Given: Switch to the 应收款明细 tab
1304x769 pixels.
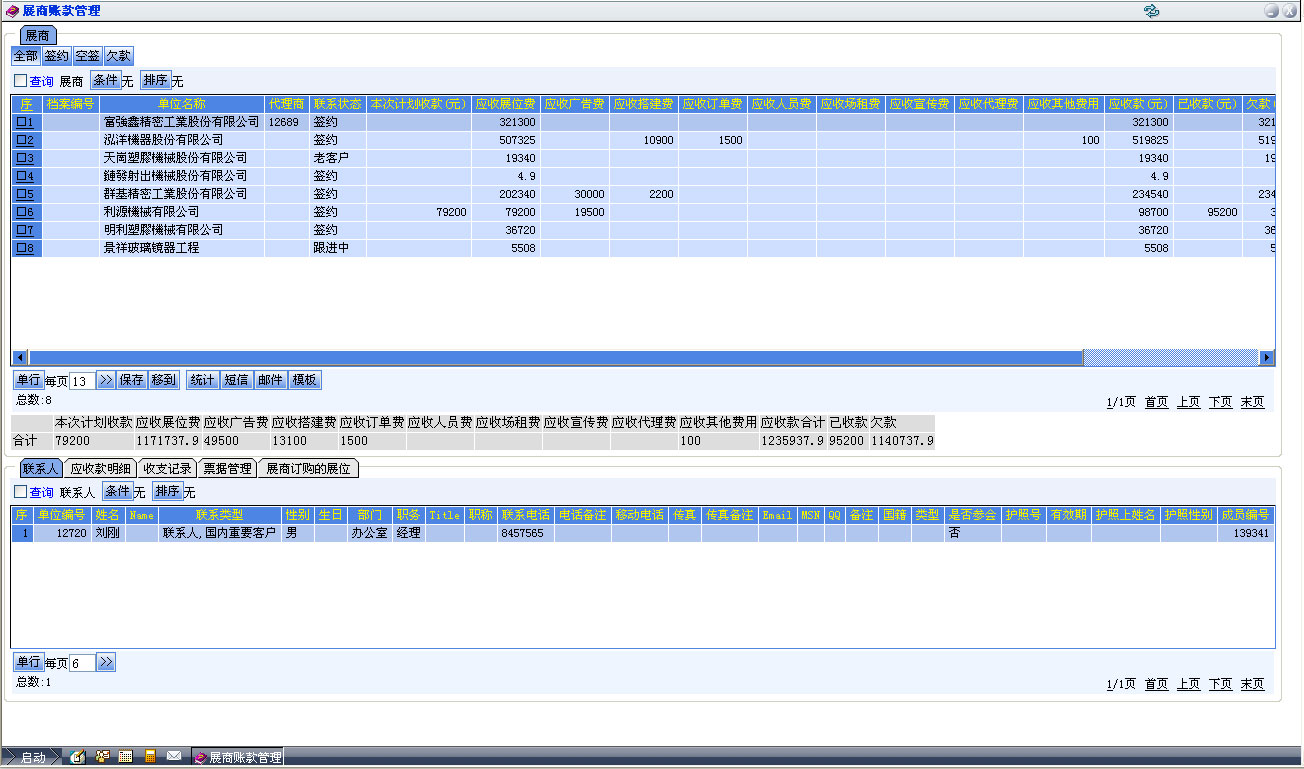Looking at the screenshot, I should click(99, 468).
